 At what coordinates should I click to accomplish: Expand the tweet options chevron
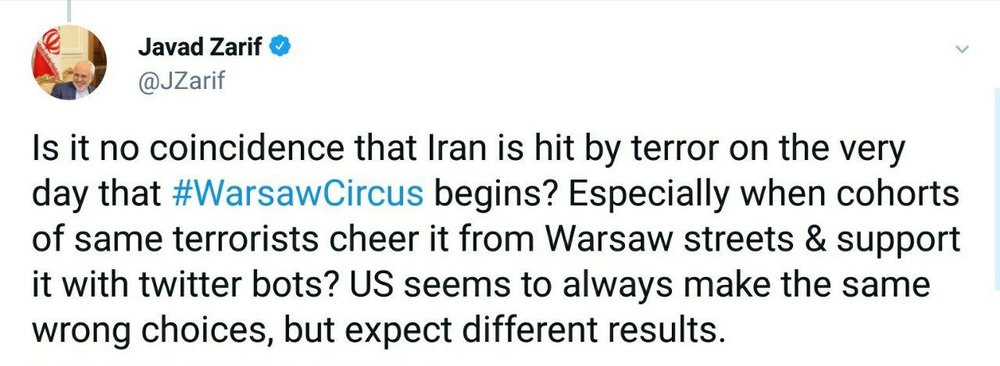click(x=963, y=49)
